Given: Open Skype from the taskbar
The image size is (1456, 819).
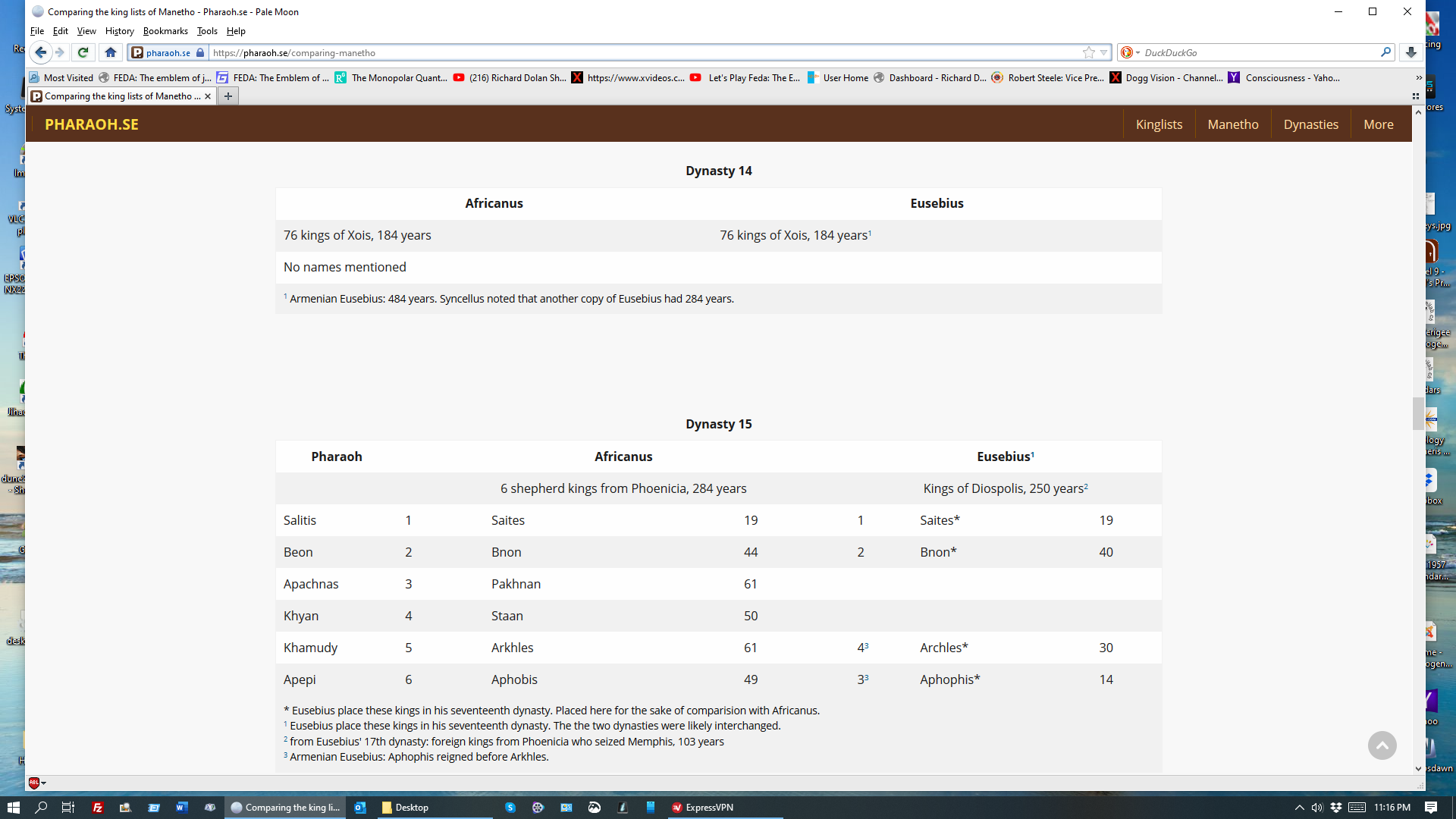Looking at the screenshot, I should (x=510, y=807).
